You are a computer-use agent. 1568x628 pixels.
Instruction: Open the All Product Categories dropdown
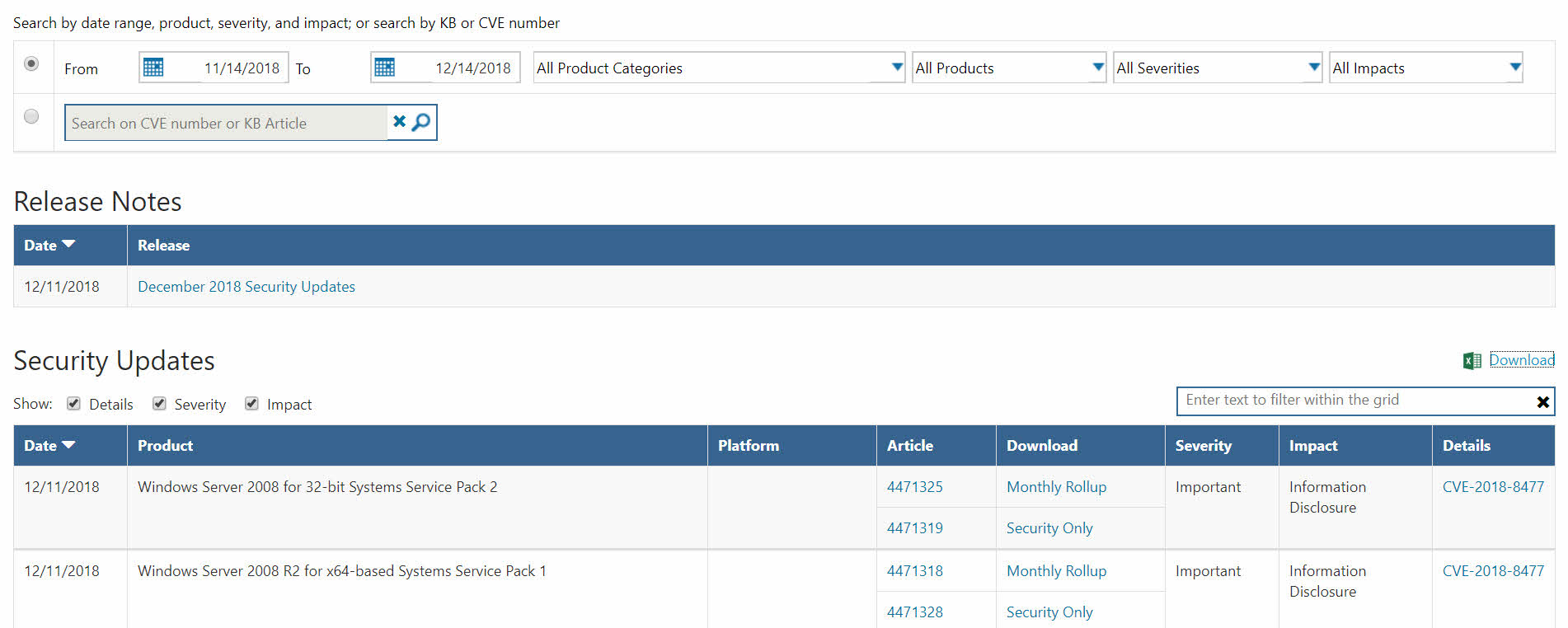tap(719, 68)
